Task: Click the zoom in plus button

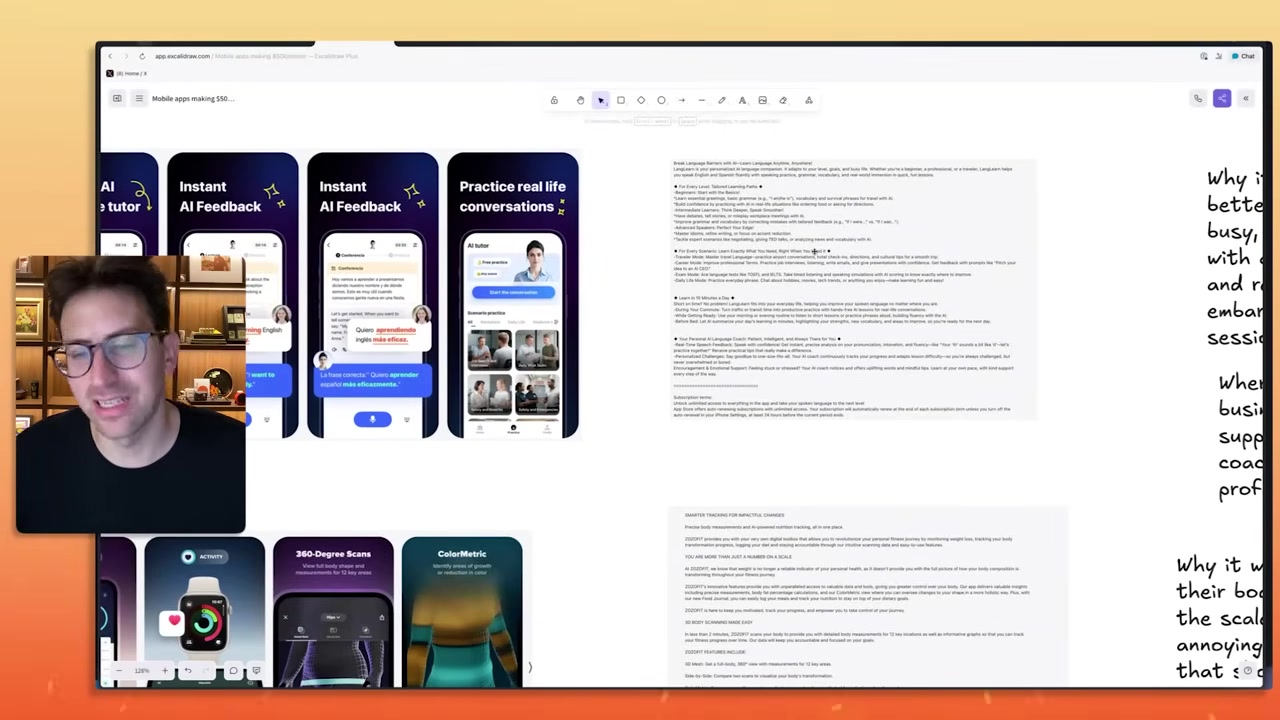Action: point(165,671)
